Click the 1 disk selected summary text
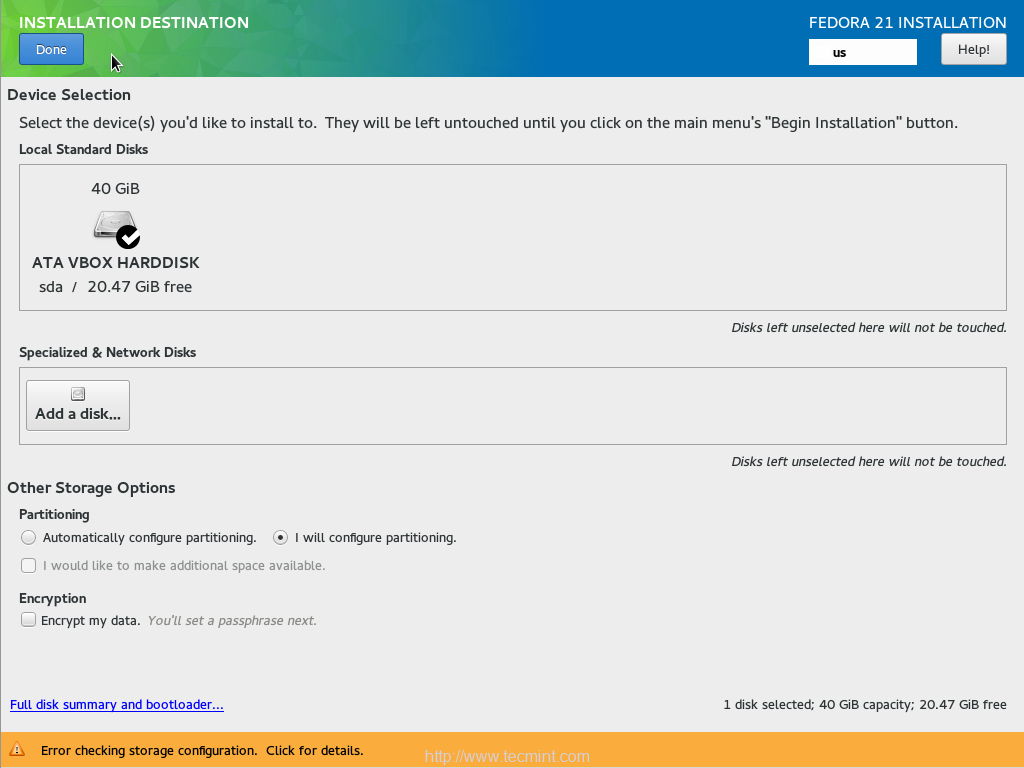The height and width of the screenshot is (768, 1024). pos(865,705)
